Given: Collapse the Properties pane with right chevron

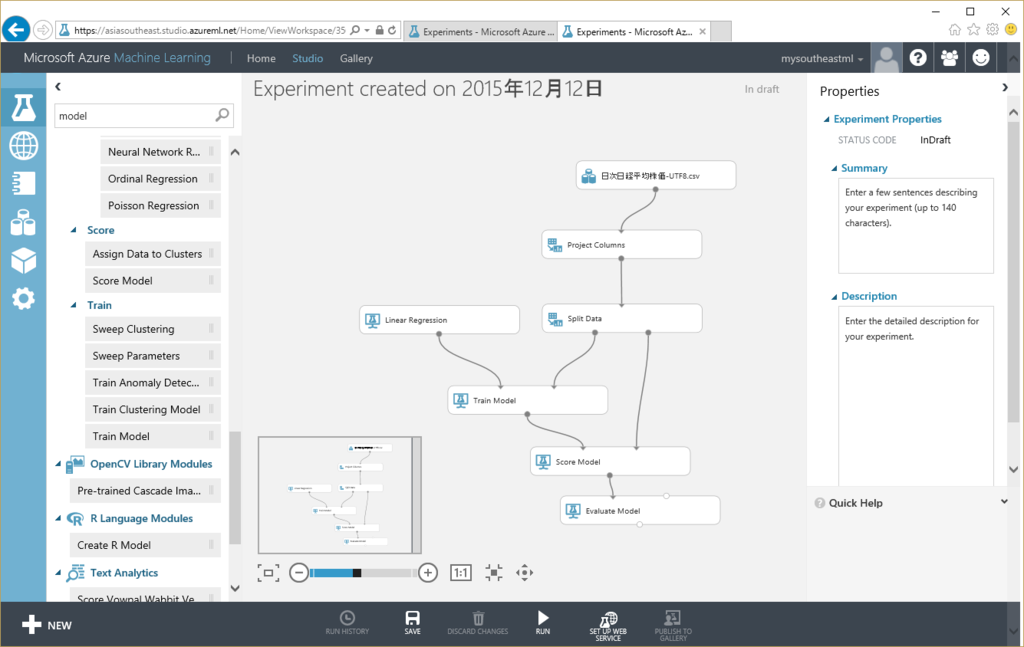Looking at the screenshot, I should tap(1004, 87).
